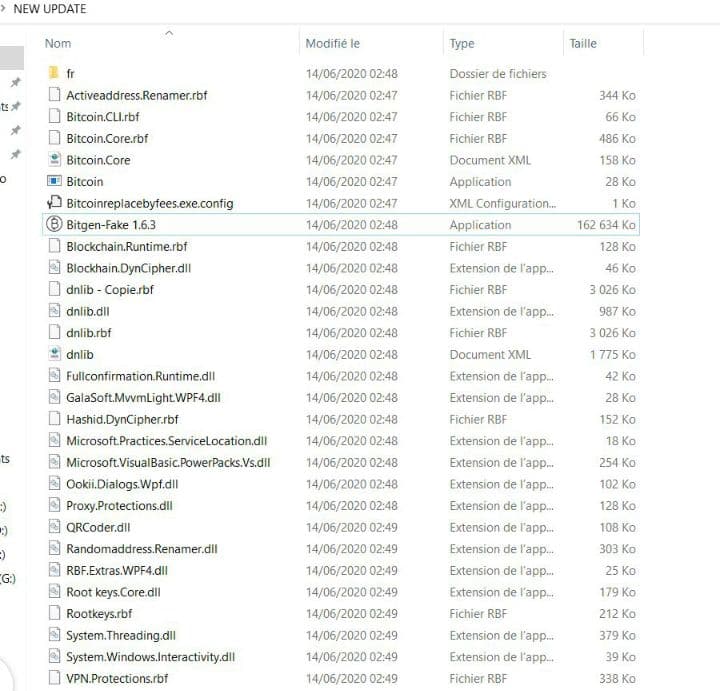
Task: Open NEW UPDATE breadcrumb in address bar
Action: [x=49, y=9]
